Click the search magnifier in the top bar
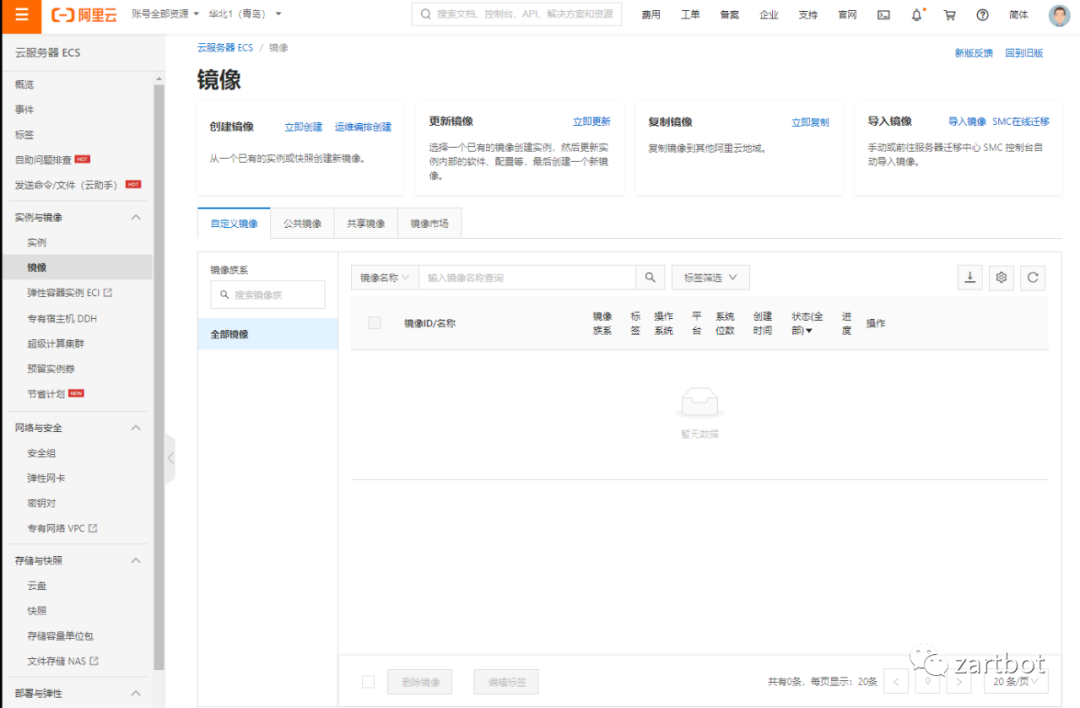The height and width of the screenshot is (708, 1080). click(x=426, y=14)
